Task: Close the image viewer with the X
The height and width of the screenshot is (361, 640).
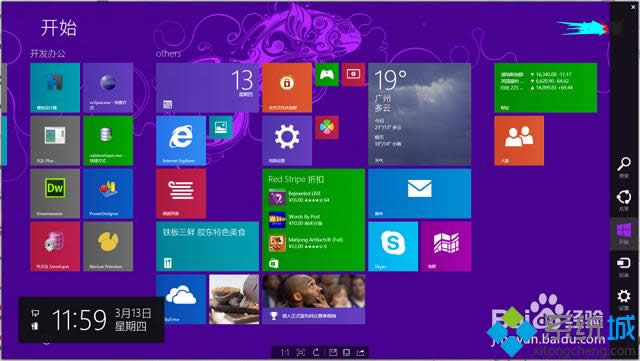Action: [633, 7]
